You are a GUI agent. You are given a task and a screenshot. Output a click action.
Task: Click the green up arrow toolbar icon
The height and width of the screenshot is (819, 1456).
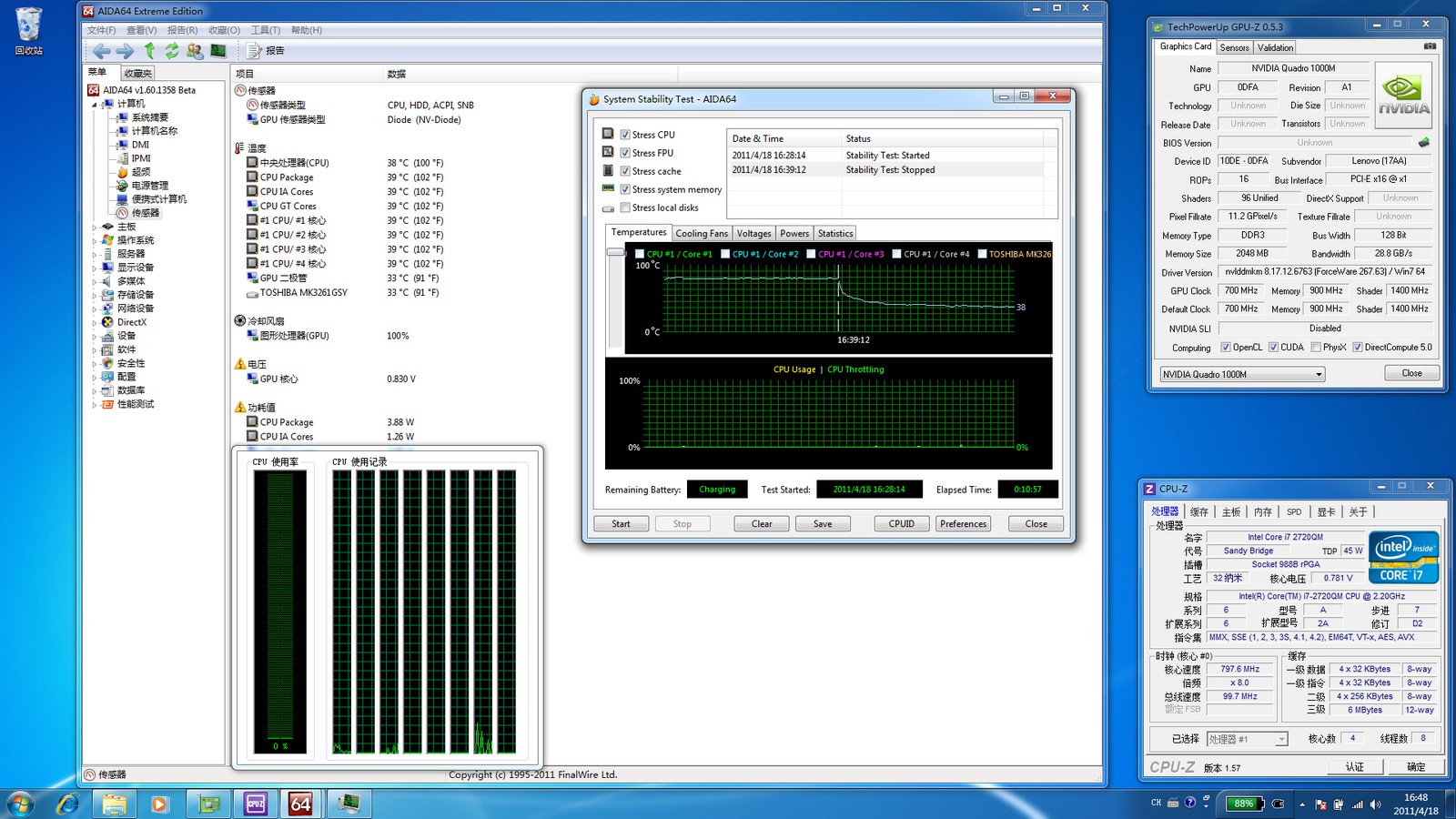coord(149,51)
